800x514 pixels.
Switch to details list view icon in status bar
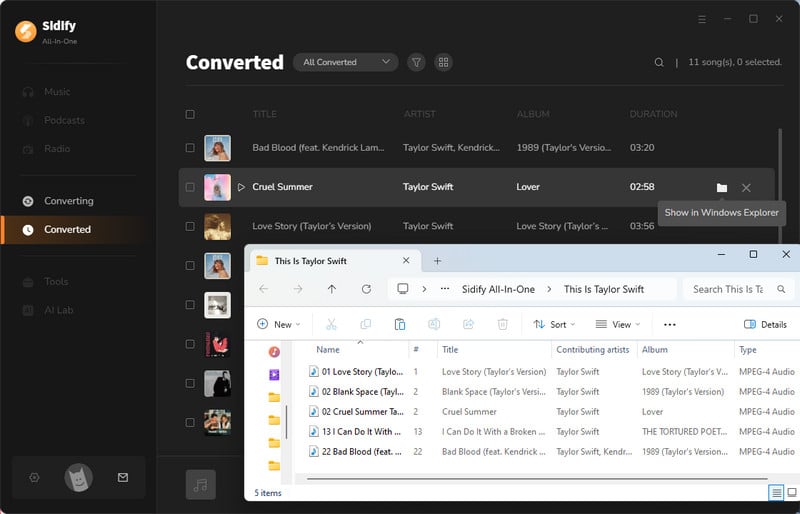[x=776, y=493]
